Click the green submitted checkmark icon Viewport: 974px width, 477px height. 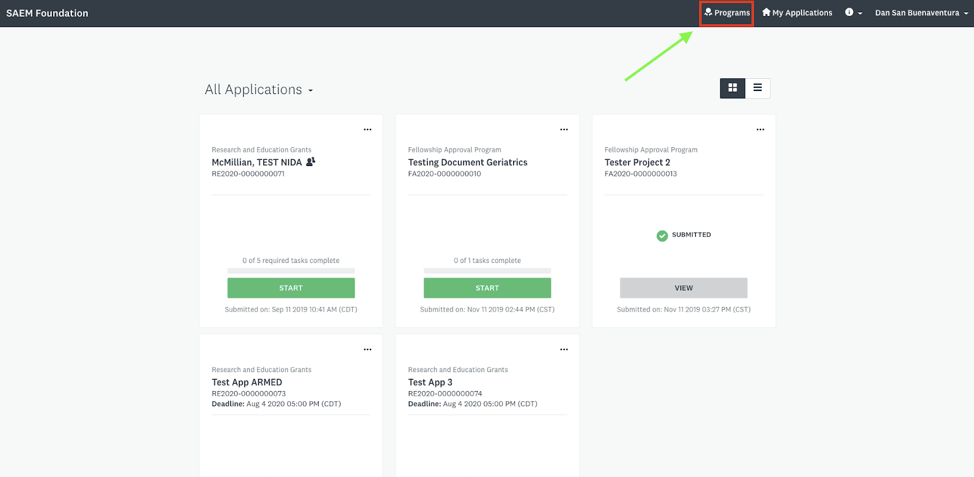click(x=662, y=236)
